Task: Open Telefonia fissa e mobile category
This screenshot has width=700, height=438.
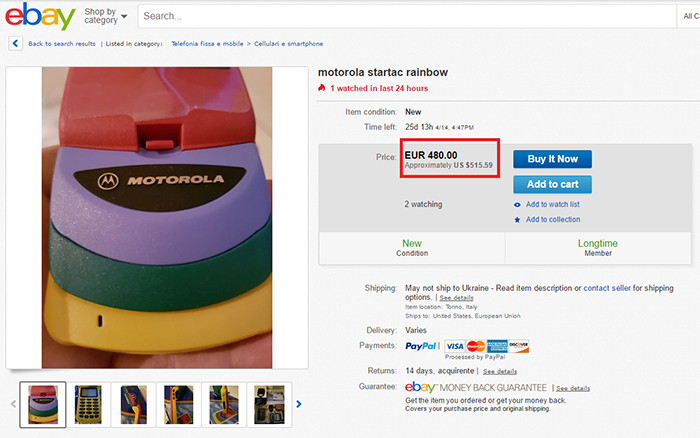Action: (x=204, y=44)
